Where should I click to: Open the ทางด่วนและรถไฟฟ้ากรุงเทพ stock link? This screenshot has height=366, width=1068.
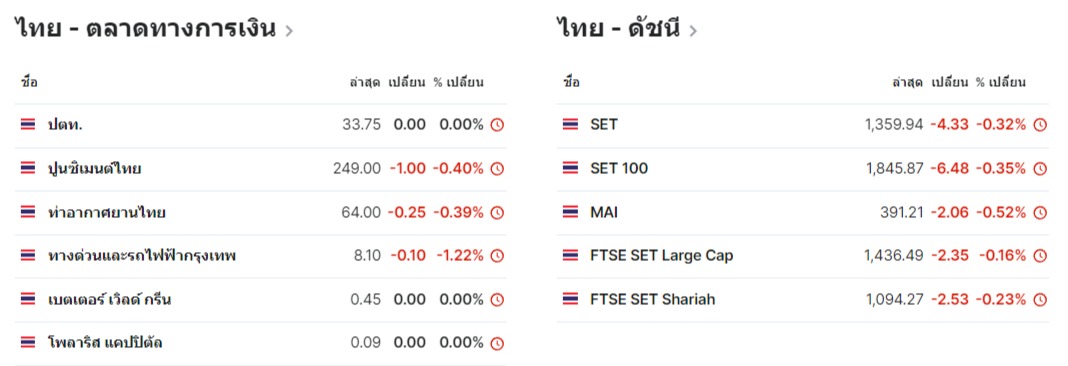click(142, 256)
